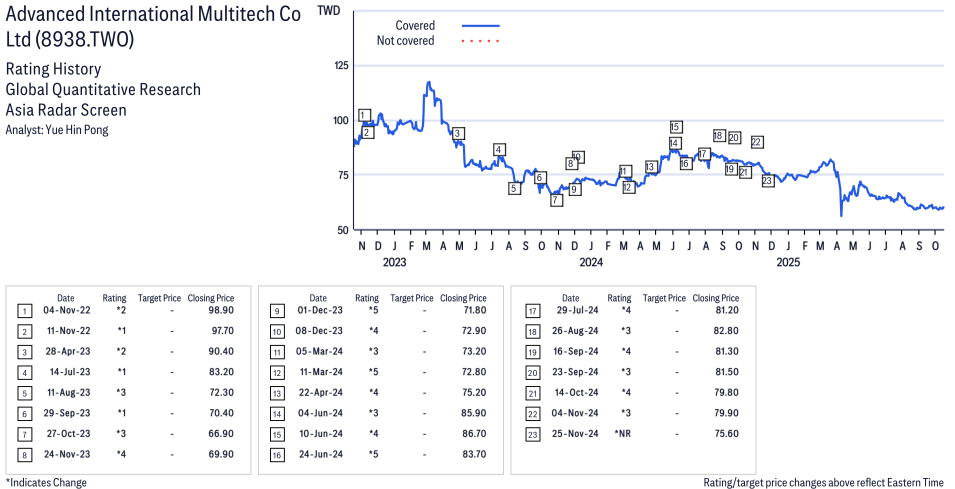
Task: Click the 2024 year axis label
Action: [x=591, y=263]
